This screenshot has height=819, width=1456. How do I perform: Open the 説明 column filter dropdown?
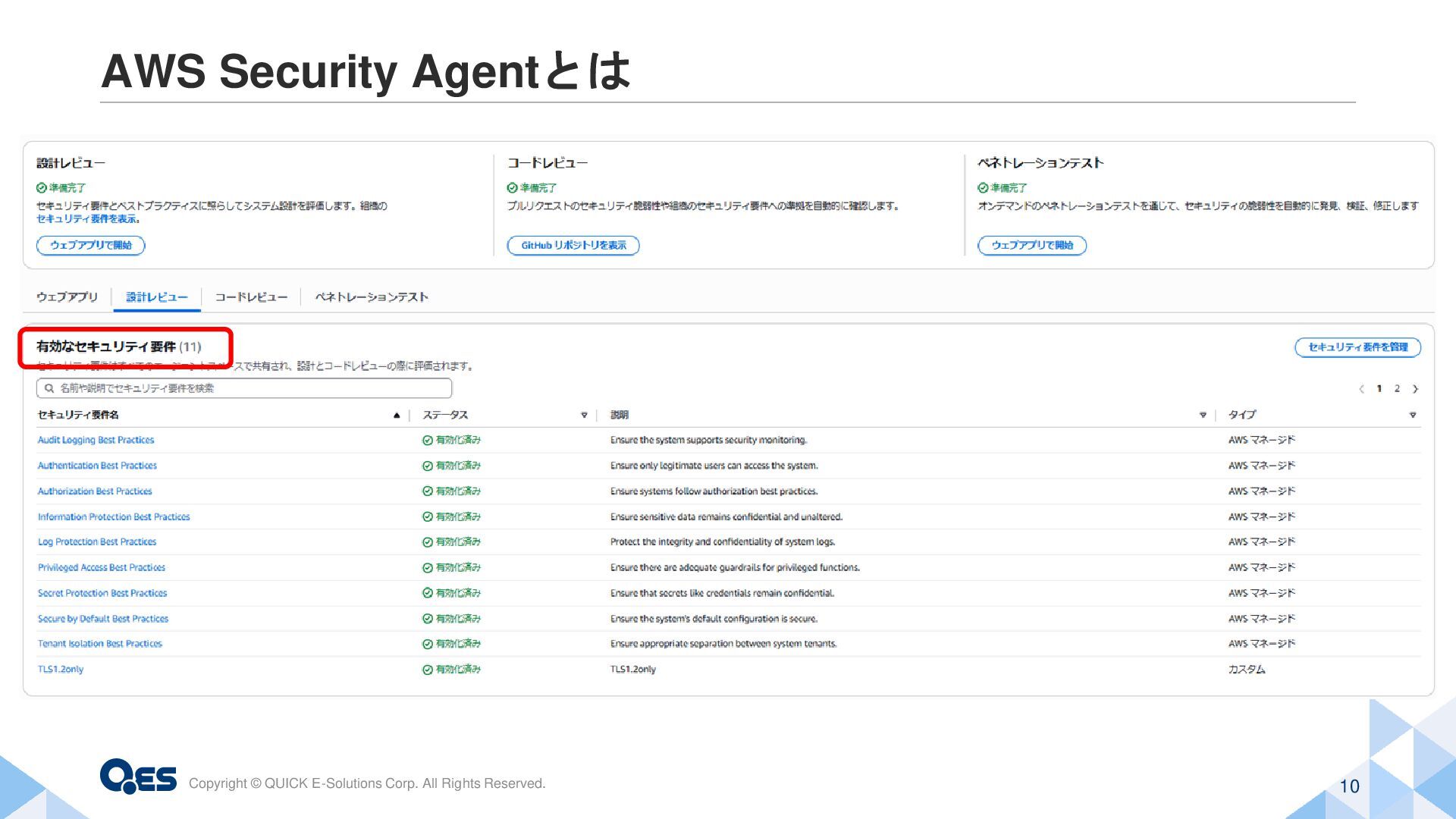(x=1203, y=415)
